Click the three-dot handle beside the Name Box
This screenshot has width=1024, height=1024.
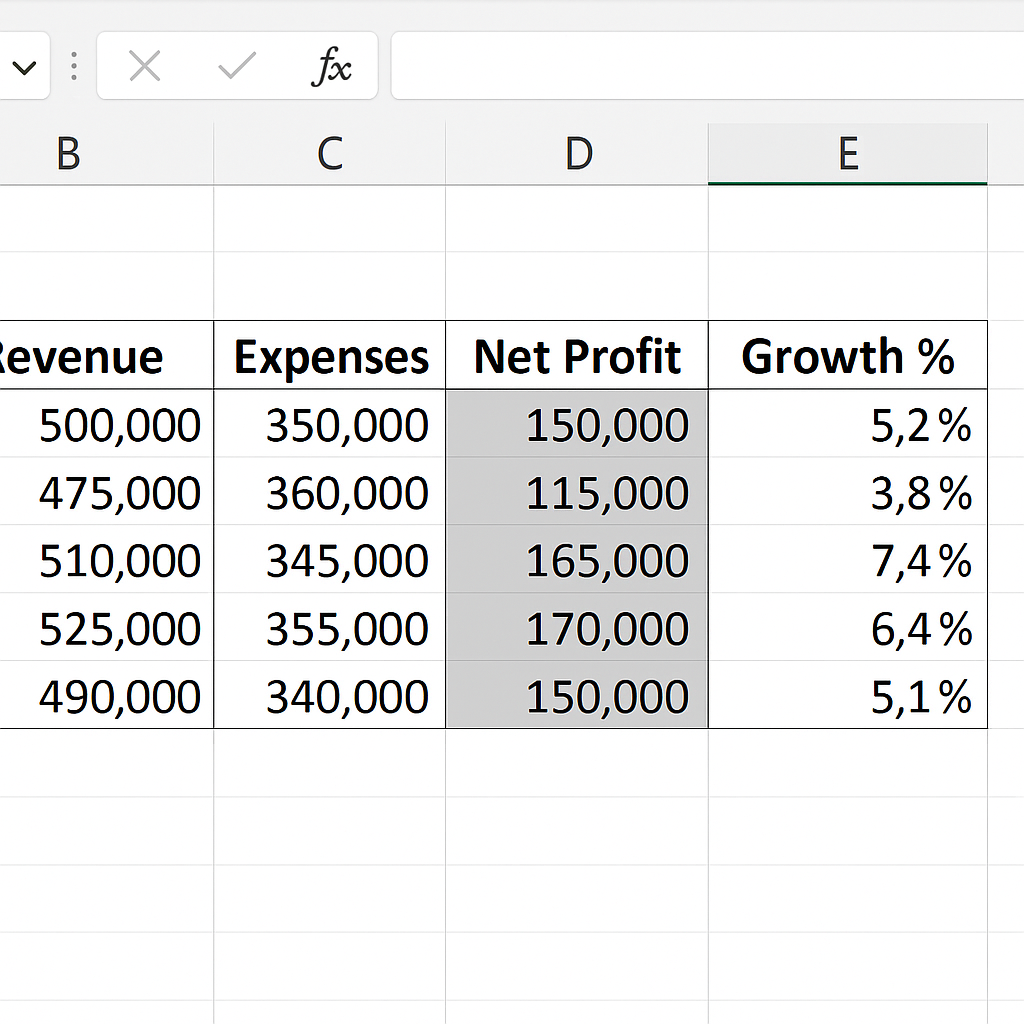[74, 67]
